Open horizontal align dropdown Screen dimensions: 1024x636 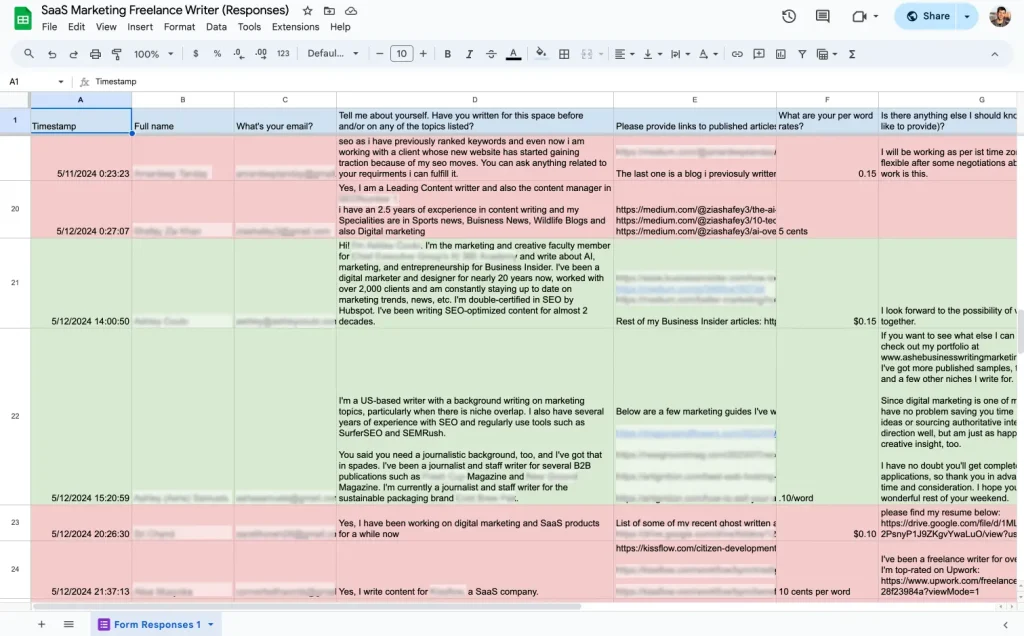624,54
